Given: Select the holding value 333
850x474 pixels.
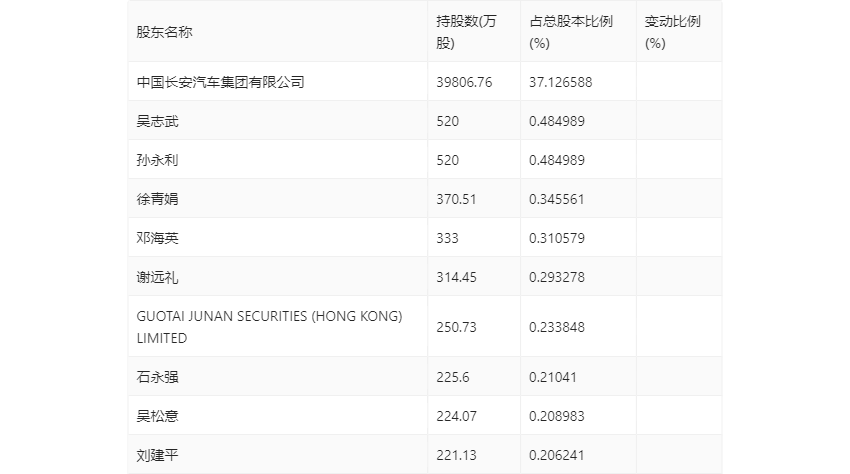Looking at the screenshot, I should click(447, 238).
